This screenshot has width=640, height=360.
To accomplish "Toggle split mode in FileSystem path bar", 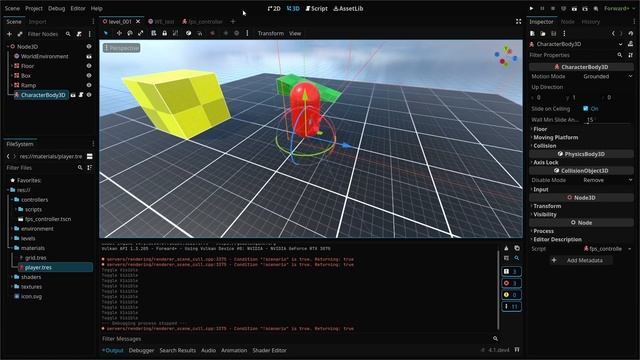I will point(89,156).
